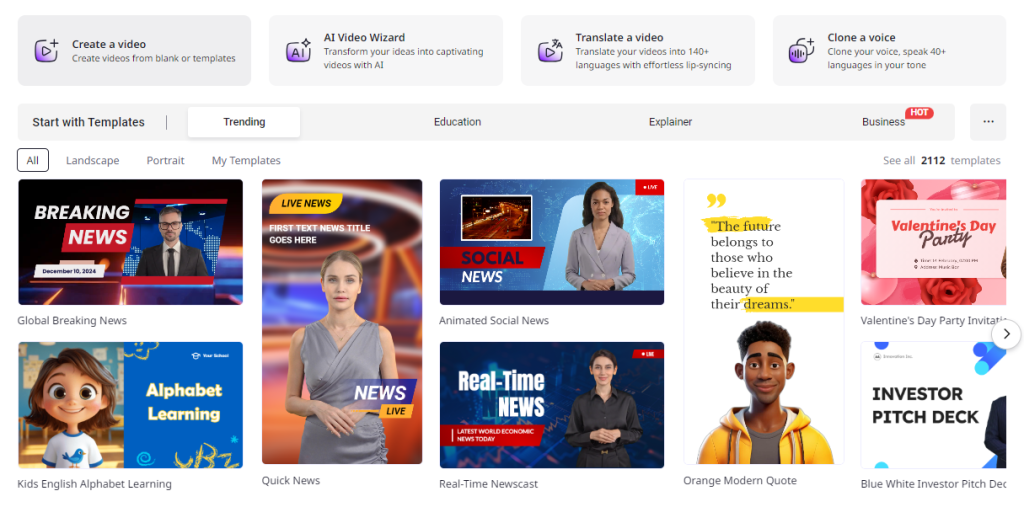Viewport: 1024px width, 507px height.
Task: Switch to the Education tab
Action: (x=457, y=122)
